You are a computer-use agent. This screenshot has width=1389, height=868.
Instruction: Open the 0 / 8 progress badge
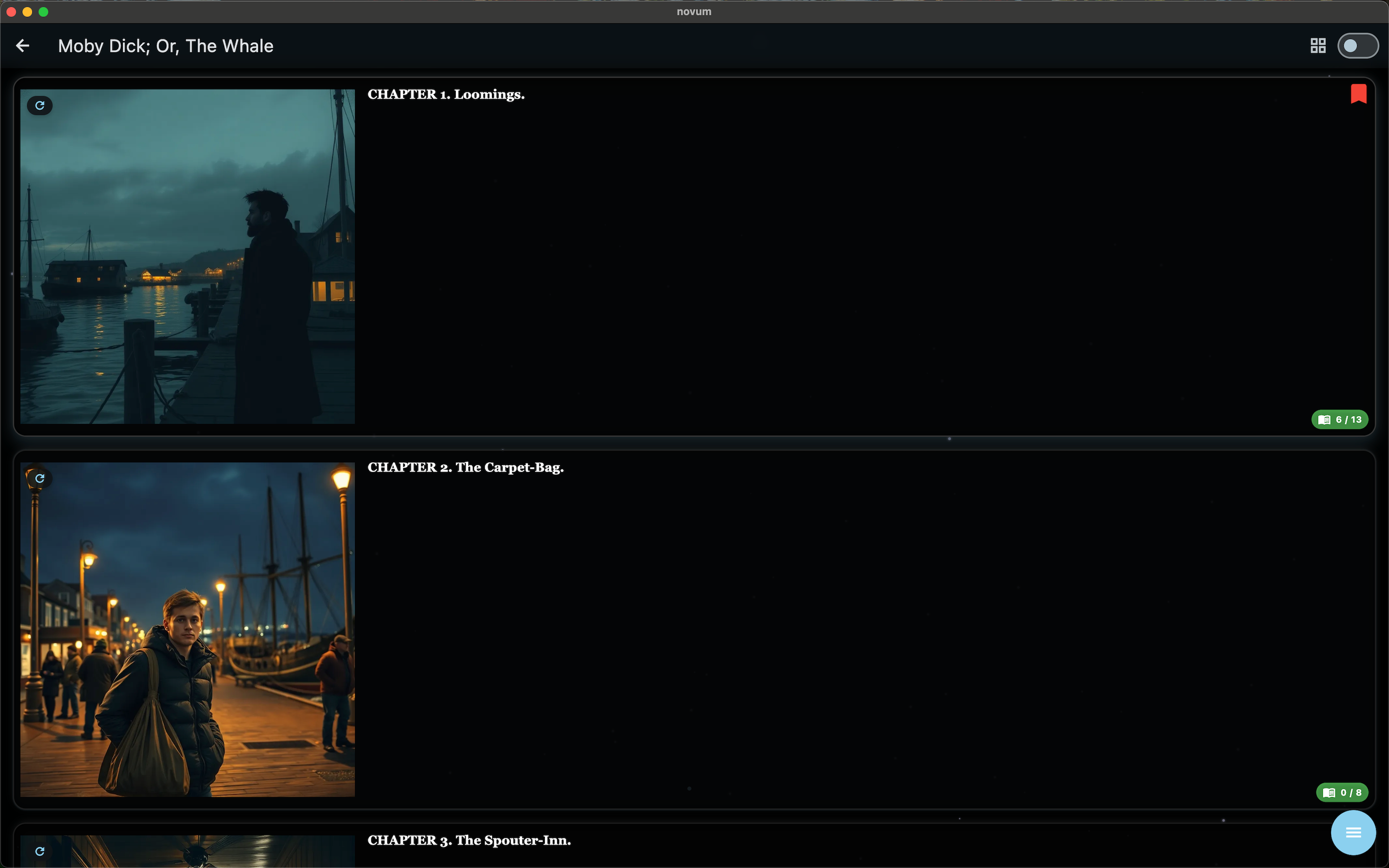pos(1342,793)
